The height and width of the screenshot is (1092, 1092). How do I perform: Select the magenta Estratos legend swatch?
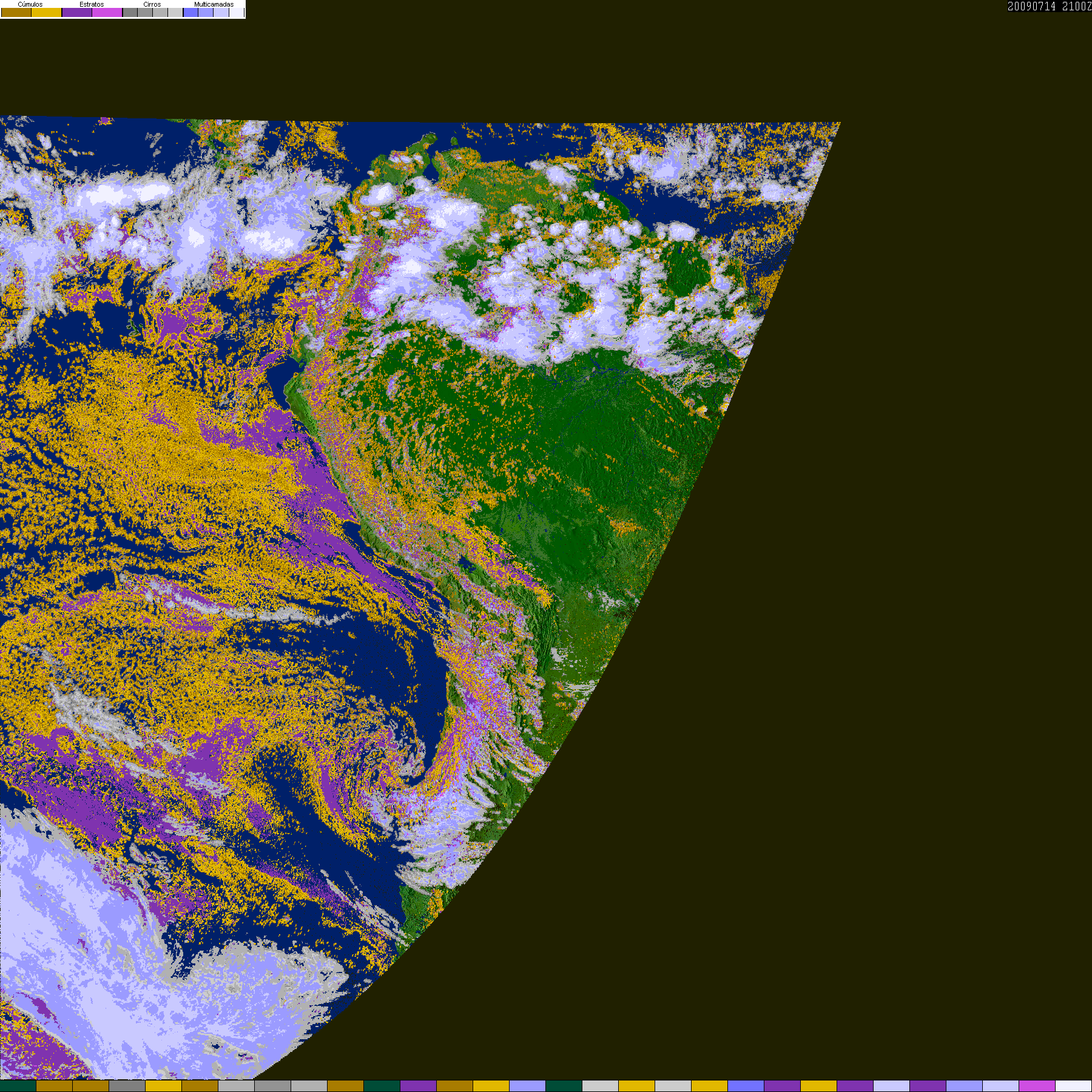click(107, 12)
